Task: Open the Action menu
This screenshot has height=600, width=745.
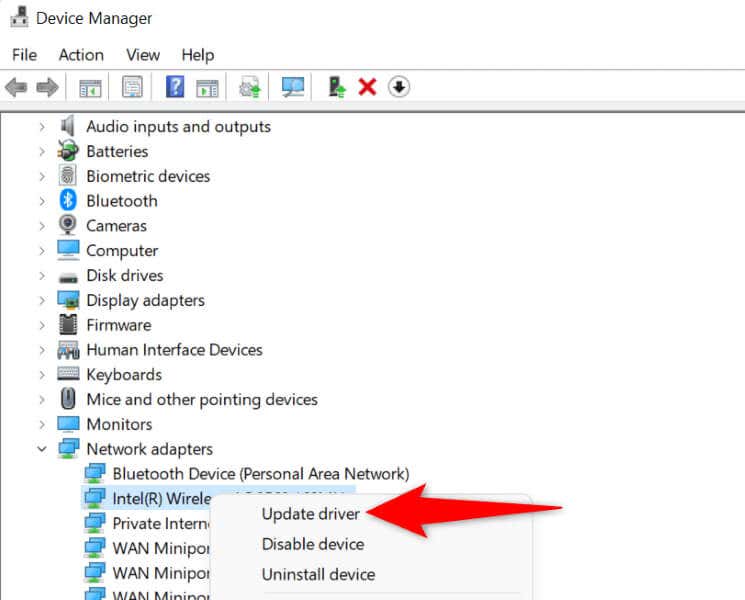Action: point(81,55)
